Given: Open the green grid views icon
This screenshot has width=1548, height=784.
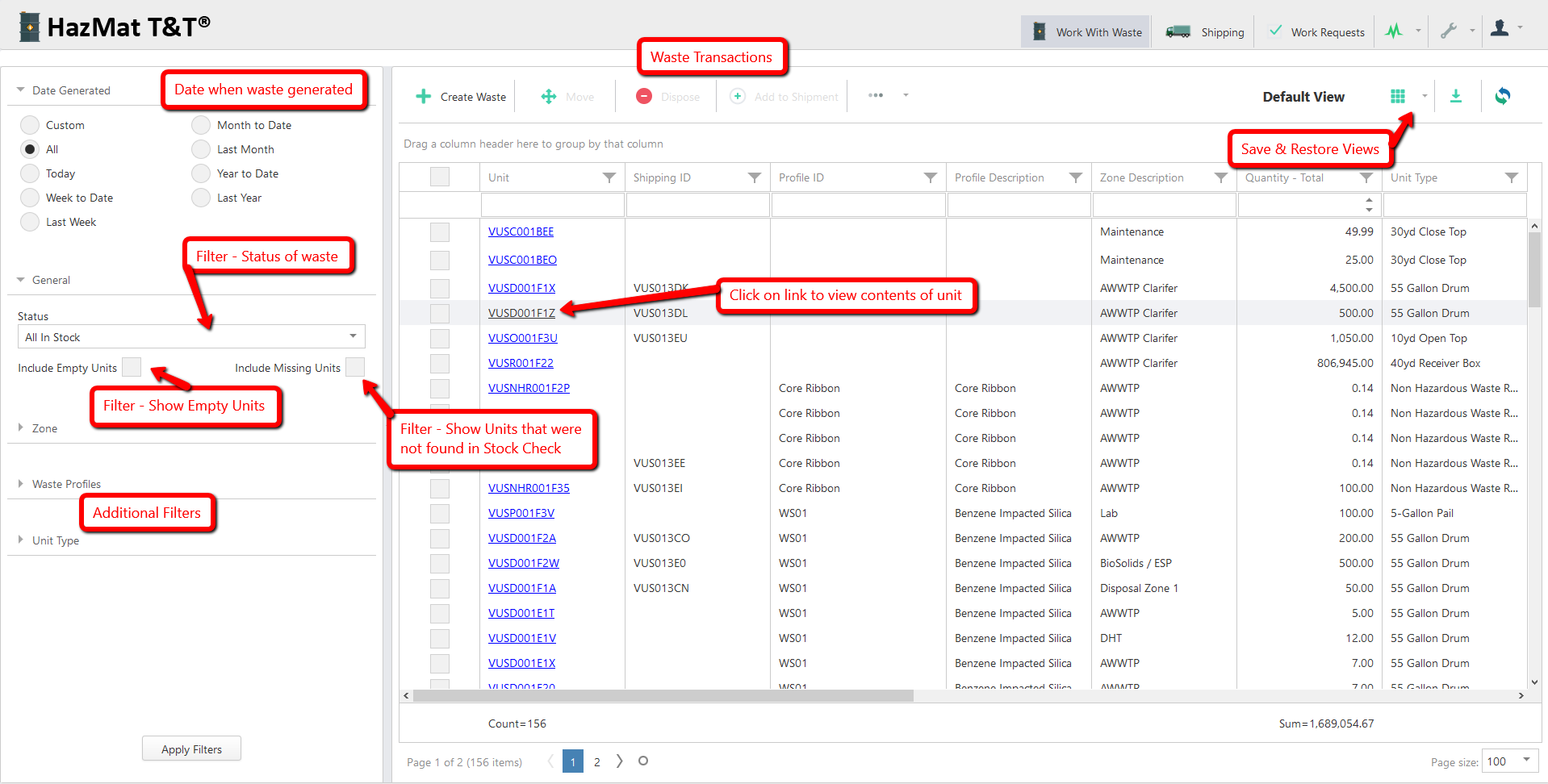Looking at the screenshot, I should pos(1398,96).
